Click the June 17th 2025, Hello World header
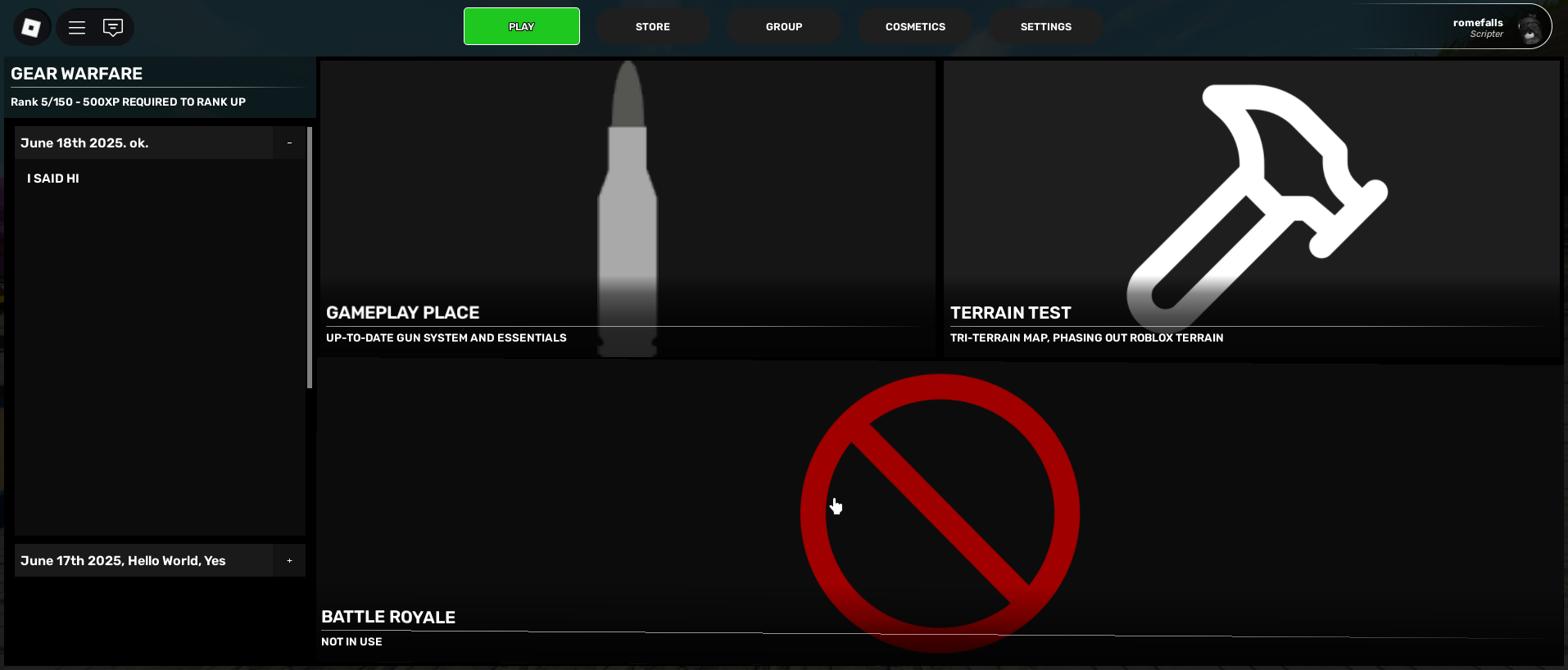The image size is (1568, 670). click(144, 560)
